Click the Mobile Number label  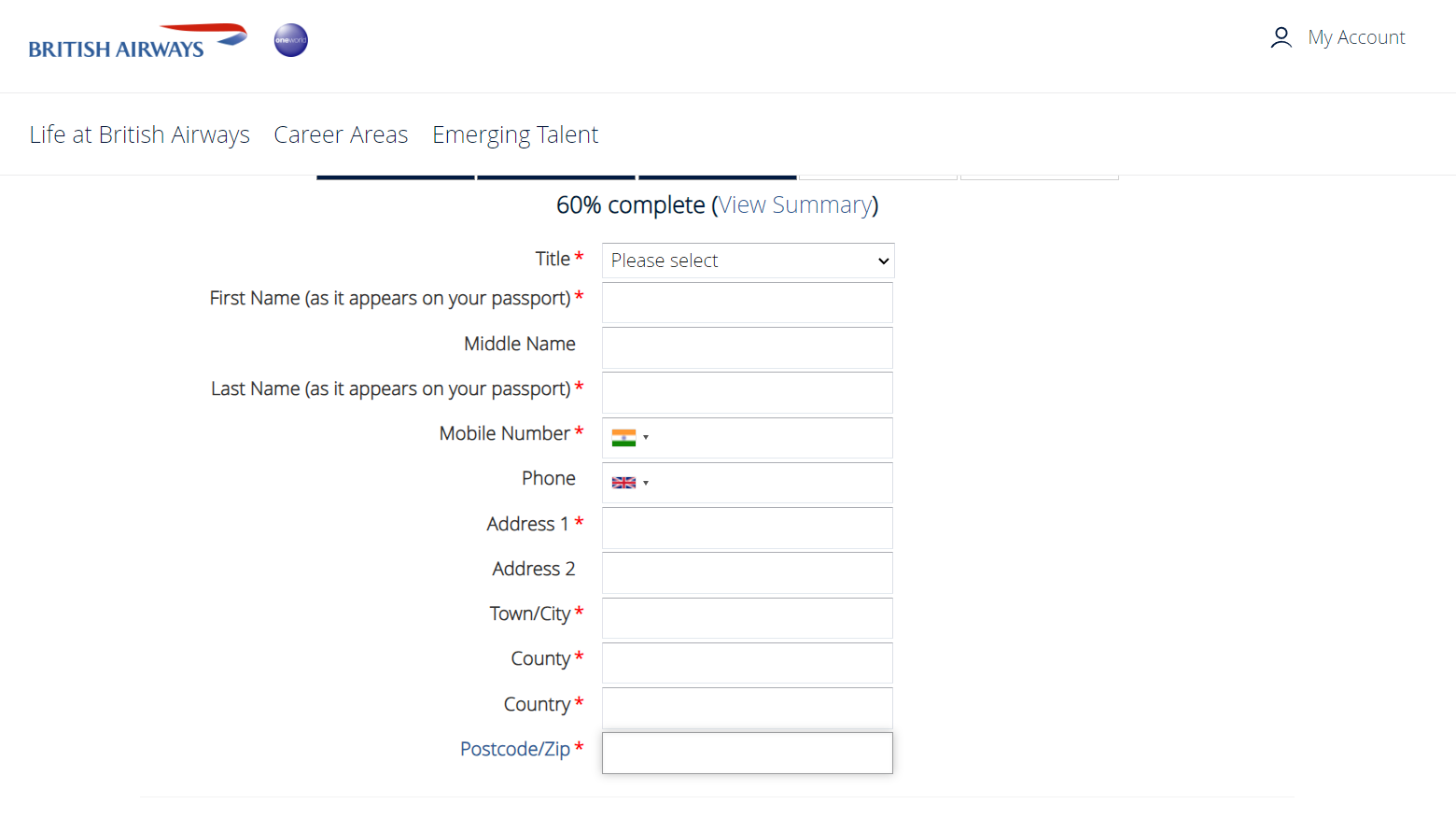(505, 433)
